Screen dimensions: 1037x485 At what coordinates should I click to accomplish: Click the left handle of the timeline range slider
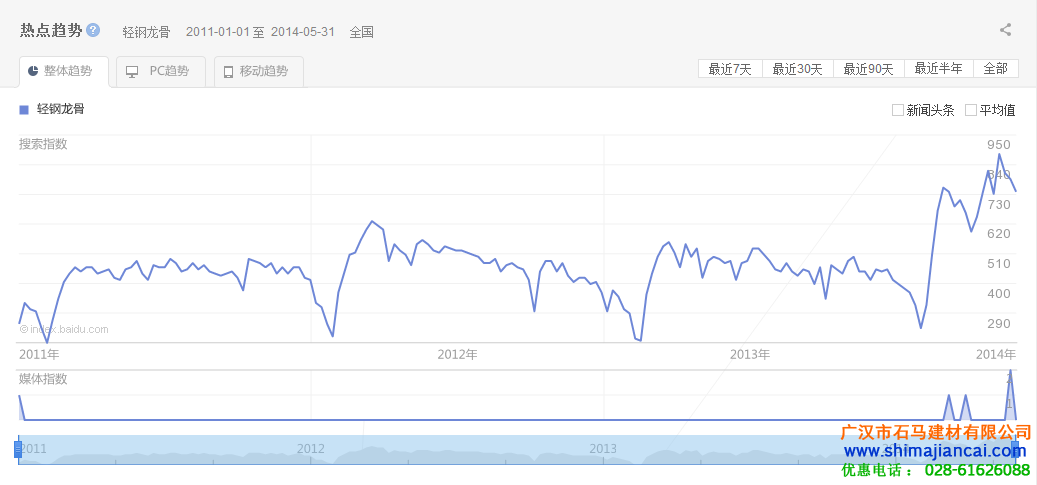19,450
